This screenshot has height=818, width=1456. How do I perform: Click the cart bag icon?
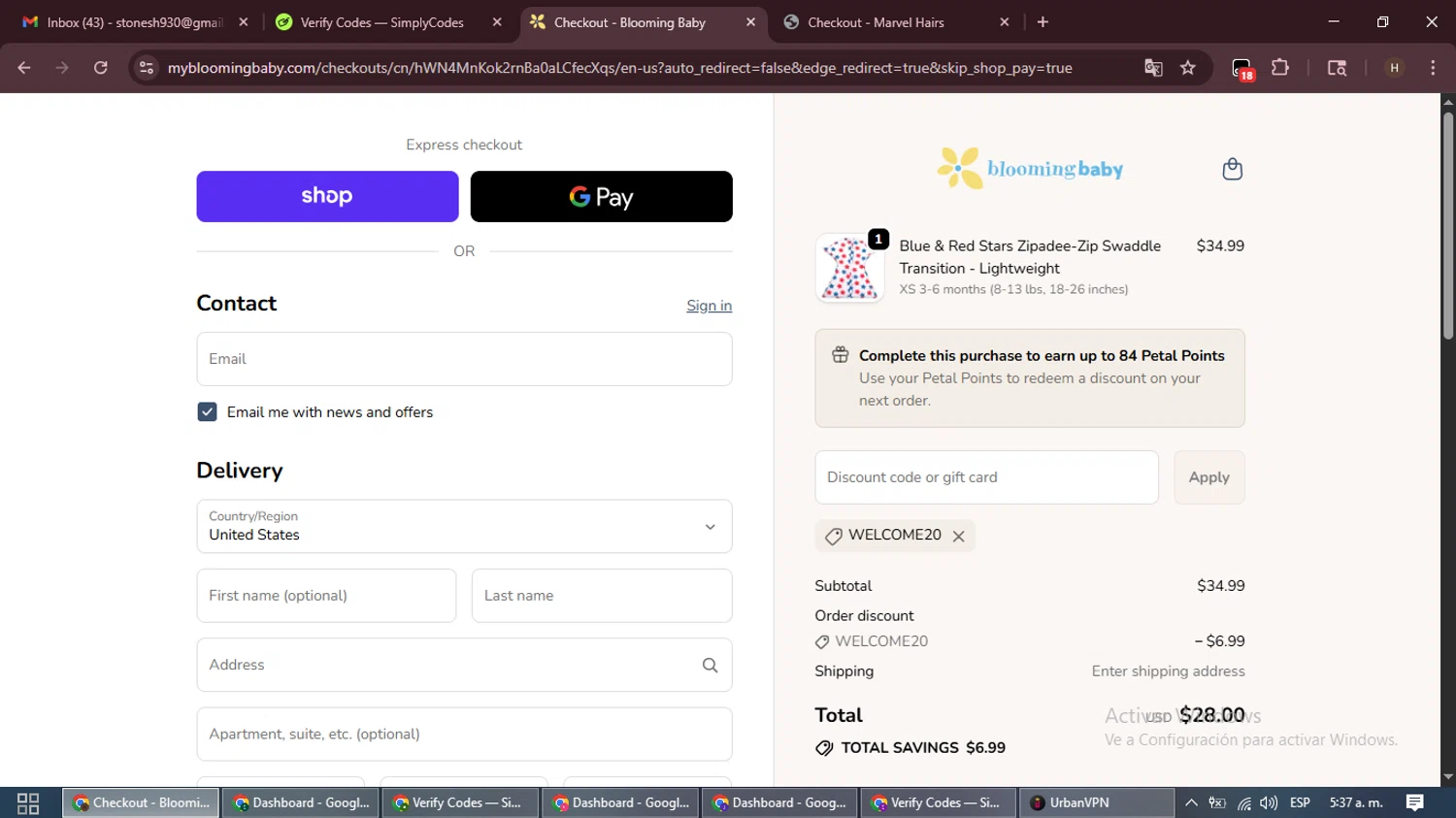pos(1232,169)
